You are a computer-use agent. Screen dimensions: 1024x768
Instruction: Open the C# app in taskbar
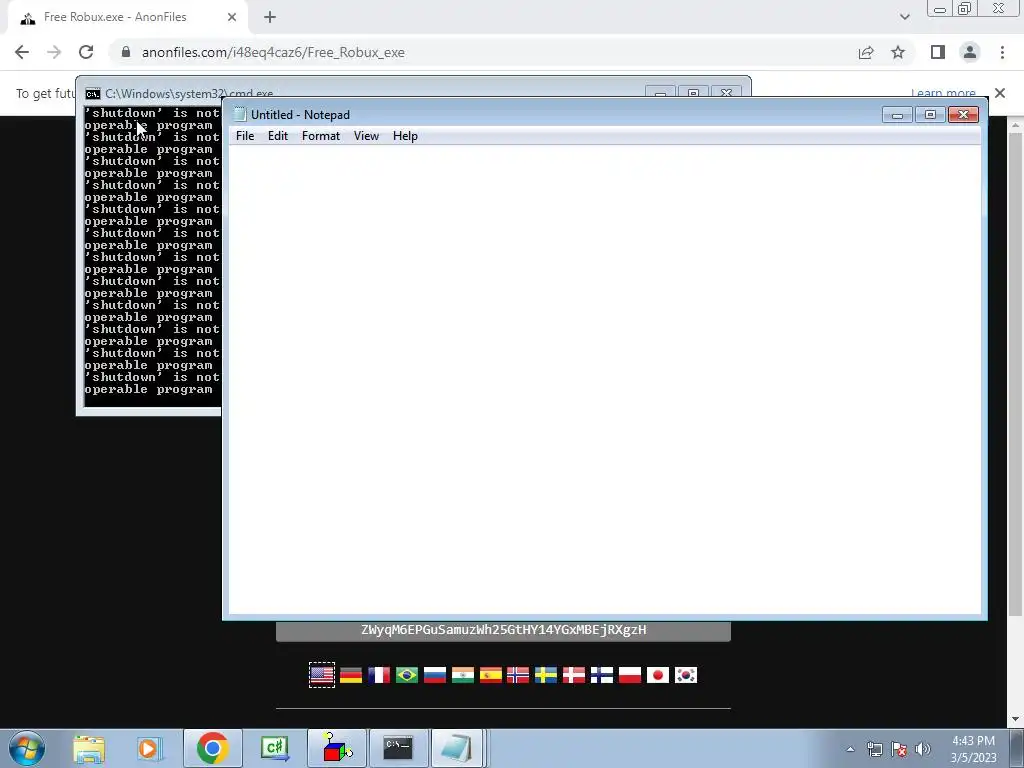[275, 748]
